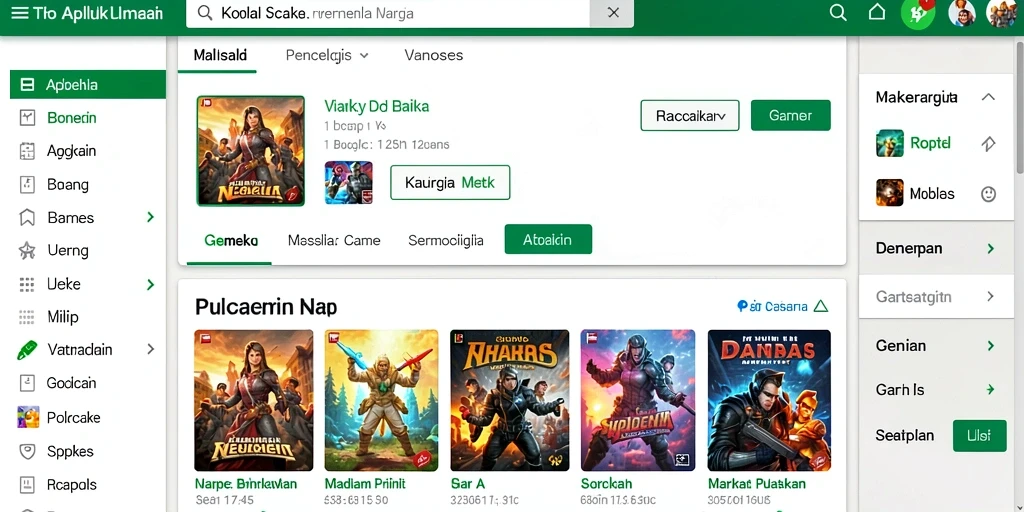Viewport: 1024px width, 512px height.
Task: Click the Goclcain sidebar icon
Action: pyautogui.click(x=27, y=383)
